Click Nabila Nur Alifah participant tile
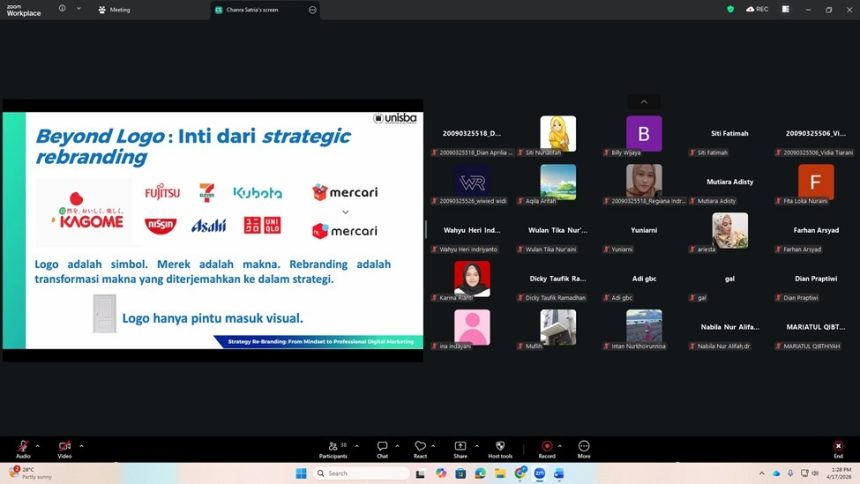 729,327
